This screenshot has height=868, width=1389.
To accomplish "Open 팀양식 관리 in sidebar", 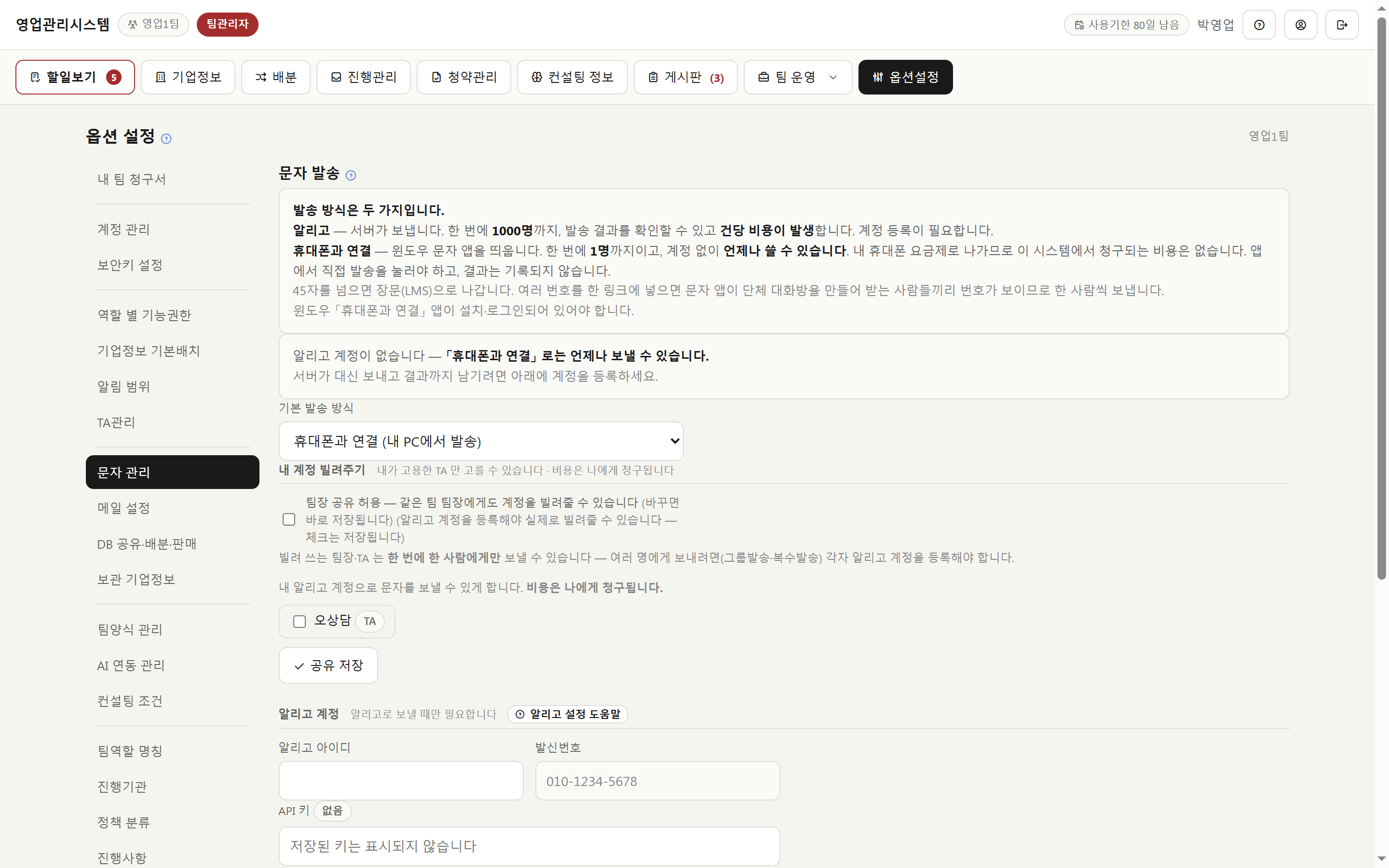I will click(172, 630).
